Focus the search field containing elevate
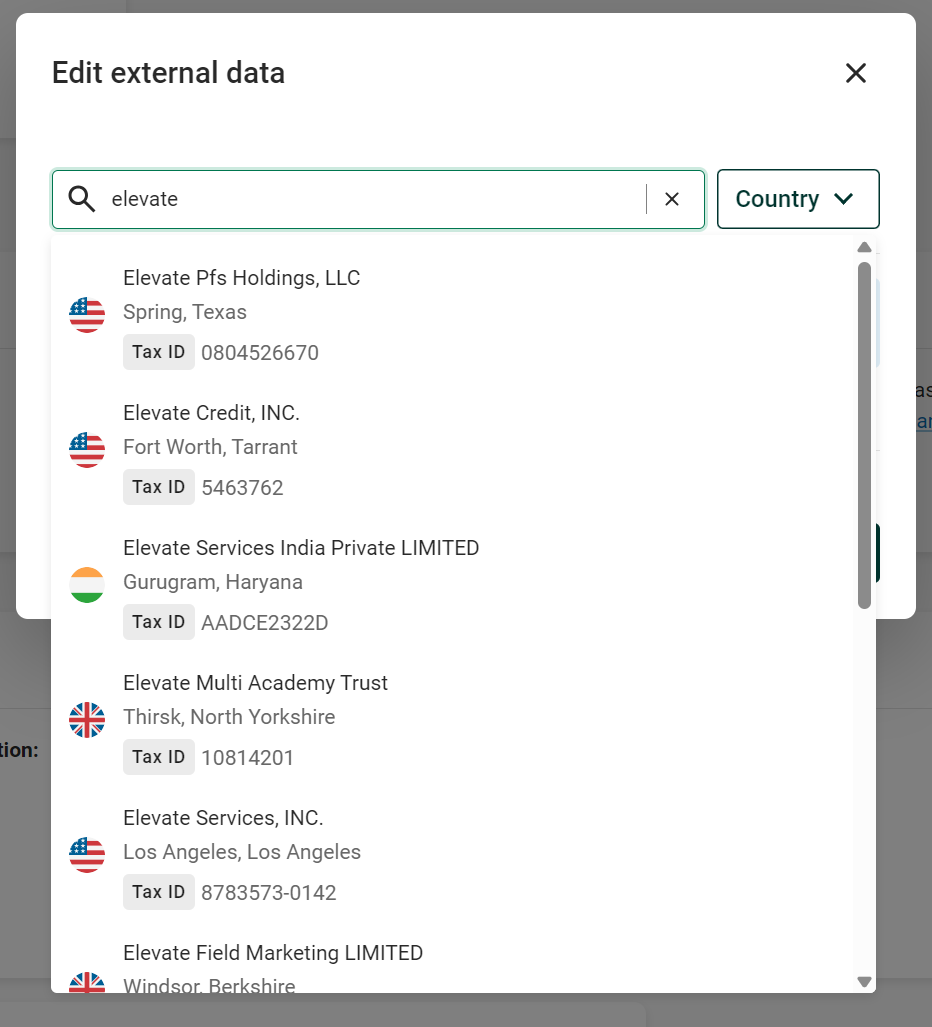This screenshot has width=932, height=1027. point(377,199)
